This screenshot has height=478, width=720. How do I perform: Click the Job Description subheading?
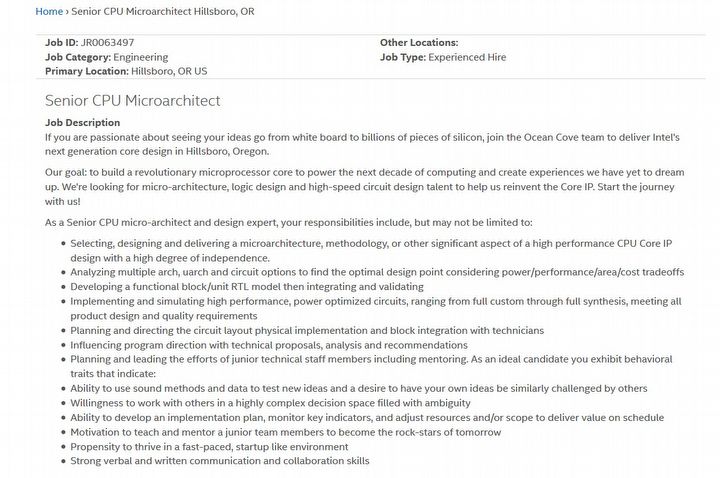[83, 123]
